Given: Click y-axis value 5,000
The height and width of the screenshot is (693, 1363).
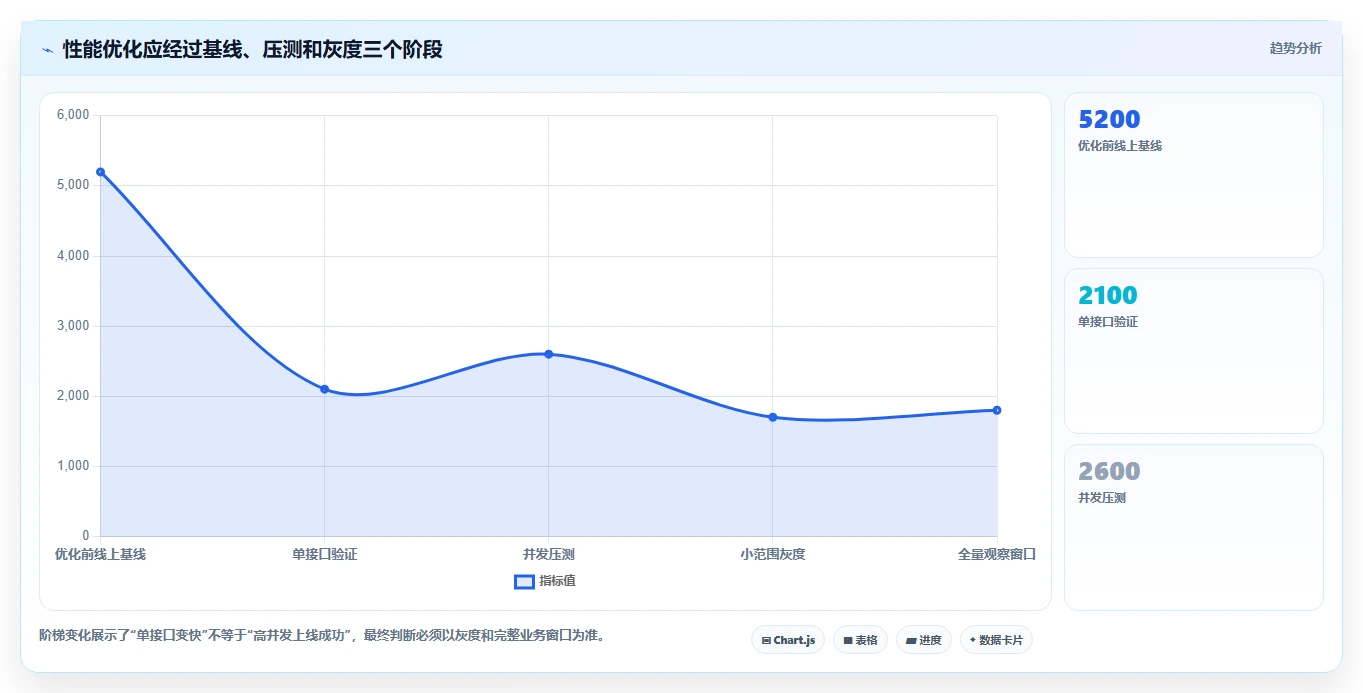Looking at the screenshot, I should coord(73,185).
